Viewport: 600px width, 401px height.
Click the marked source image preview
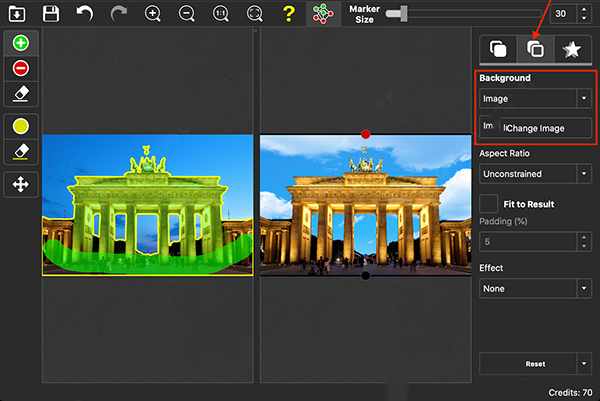[x=147, y=205]
